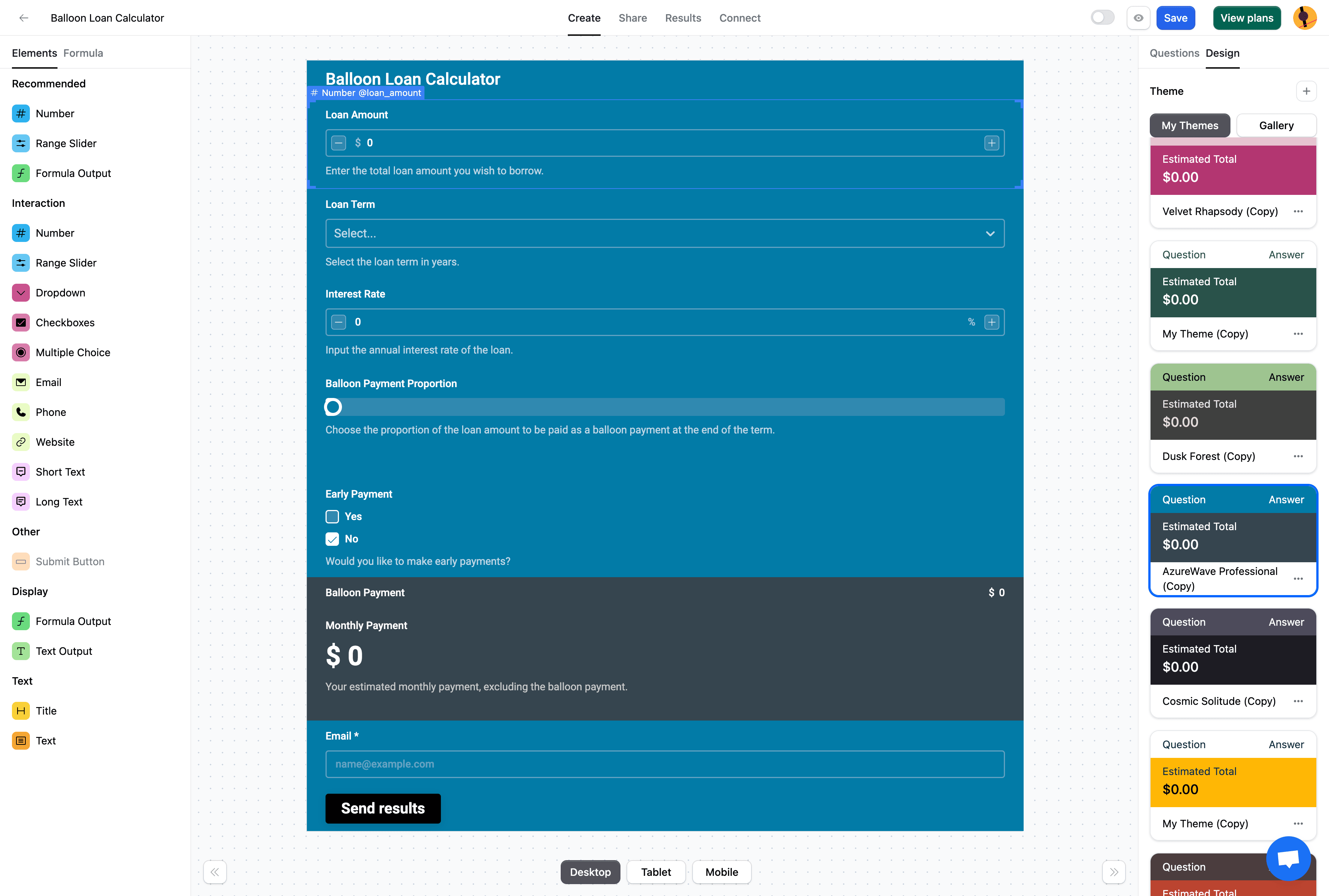
Task: Check the Yes early payment checkbox
Action: pyautogui.click(x=332, y=517)
